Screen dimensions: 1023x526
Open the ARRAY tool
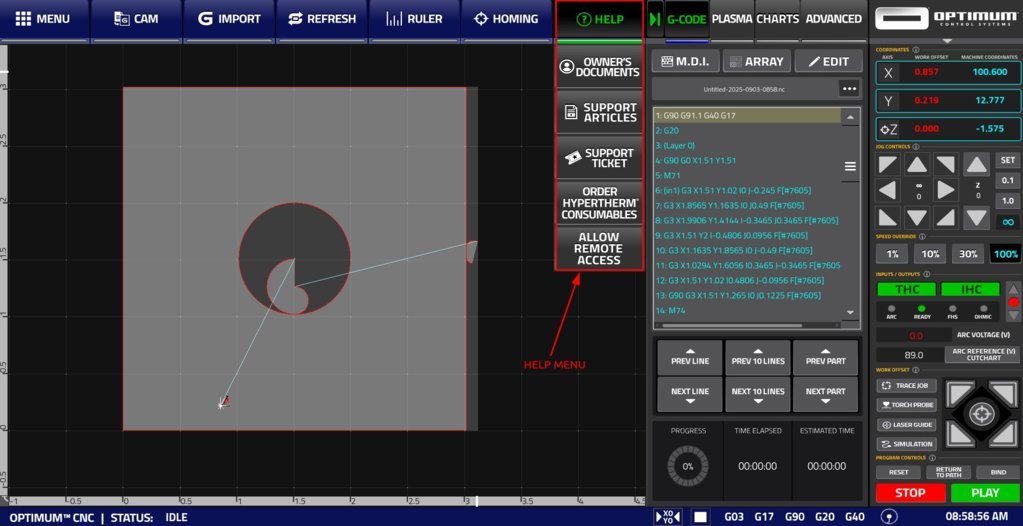[756, 61]
